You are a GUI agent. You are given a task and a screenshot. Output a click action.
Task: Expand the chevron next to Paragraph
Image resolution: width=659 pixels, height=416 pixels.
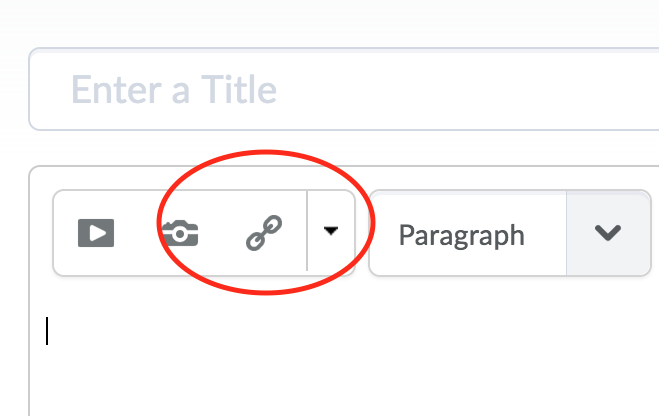pyautogui.click(x=608, y=234)
